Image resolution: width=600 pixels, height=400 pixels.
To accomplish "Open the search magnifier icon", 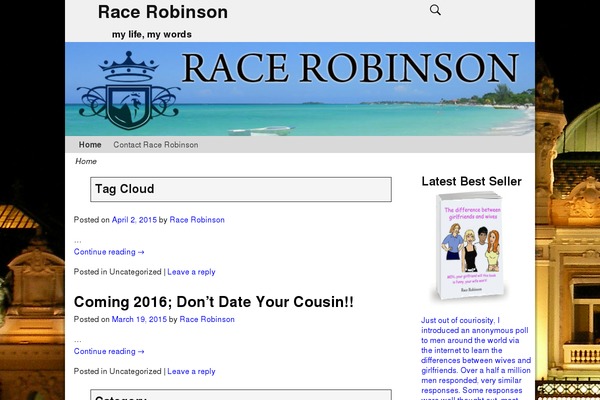I will click(x=435, y=10).
